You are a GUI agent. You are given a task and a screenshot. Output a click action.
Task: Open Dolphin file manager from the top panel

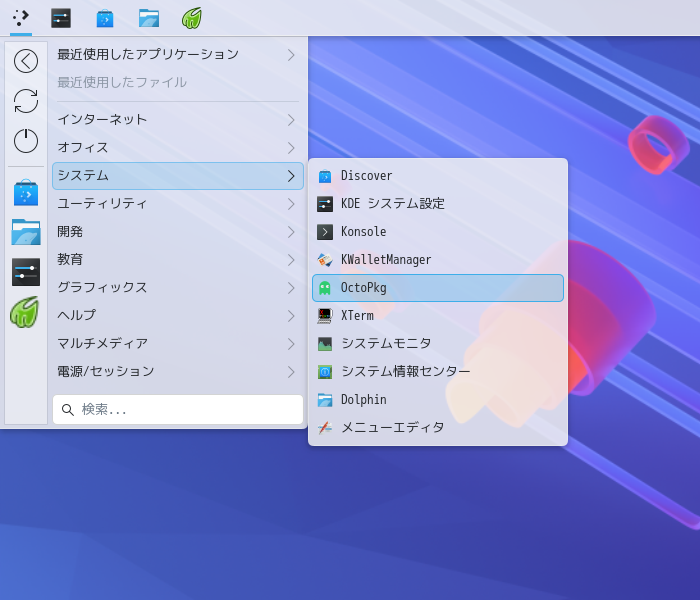[149, 18]
